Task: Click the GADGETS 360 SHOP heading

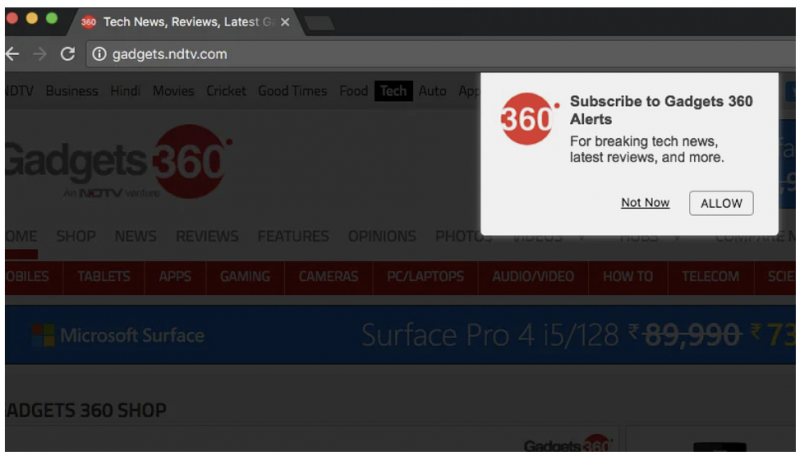Action: [86, 410]
